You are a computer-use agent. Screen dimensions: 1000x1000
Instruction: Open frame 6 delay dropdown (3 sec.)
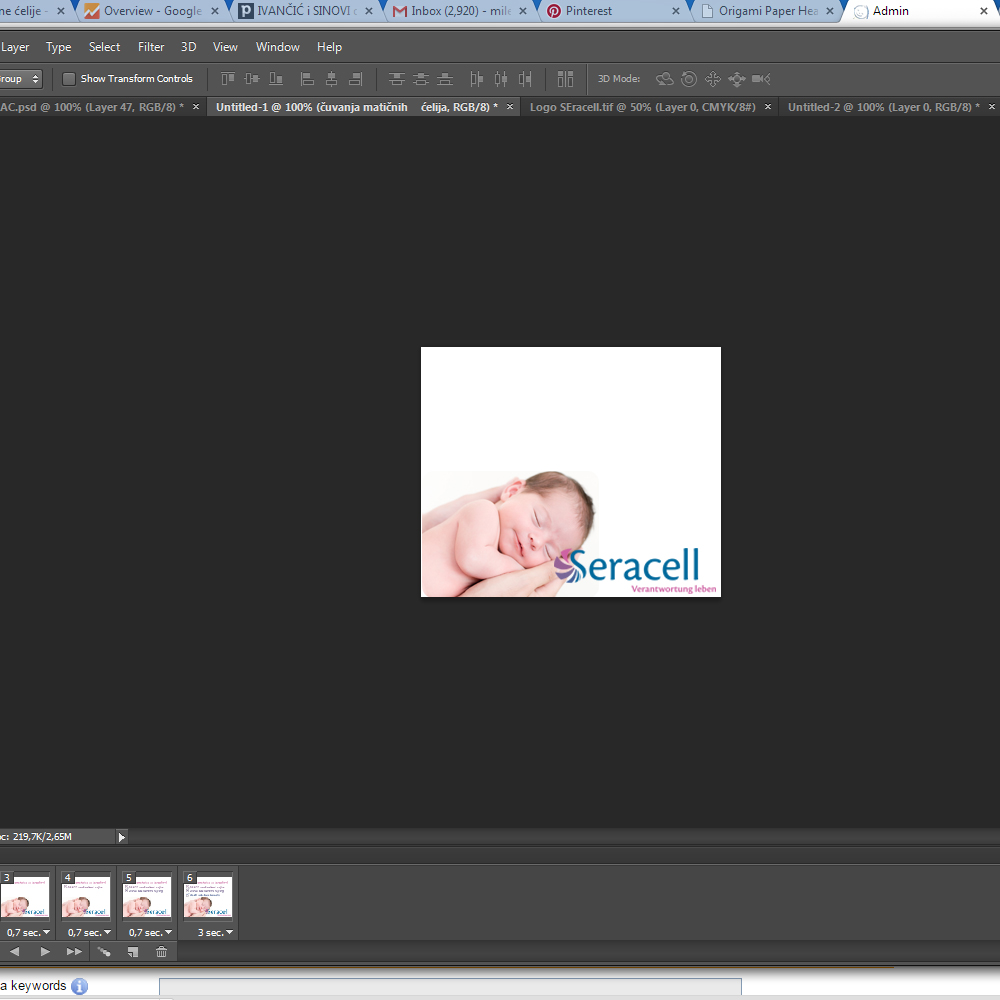(x=216, y=932)
